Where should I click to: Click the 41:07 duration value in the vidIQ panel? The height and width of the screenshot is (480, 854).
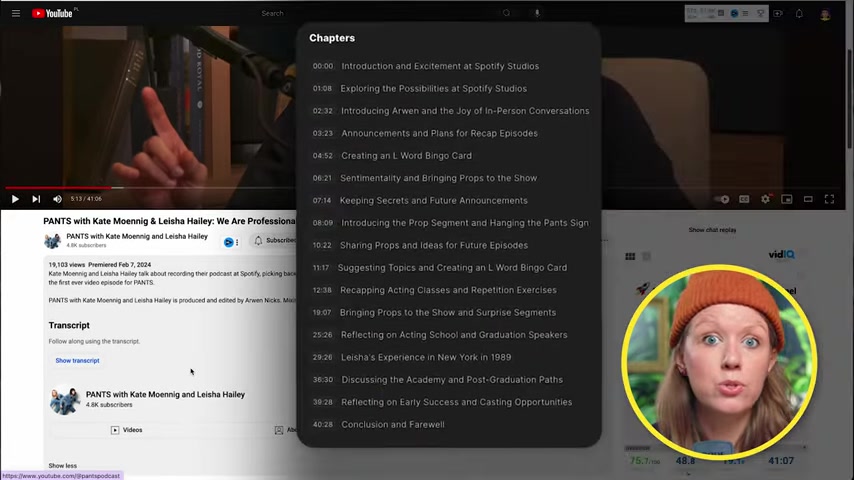pos(780,461)
